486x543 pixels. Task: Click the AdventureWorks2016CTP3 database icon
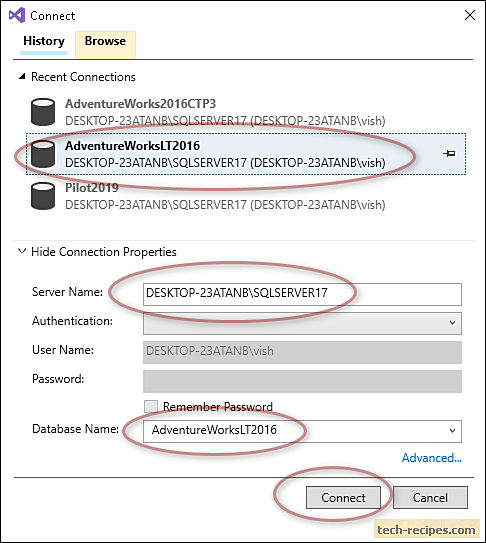[43, 112]
